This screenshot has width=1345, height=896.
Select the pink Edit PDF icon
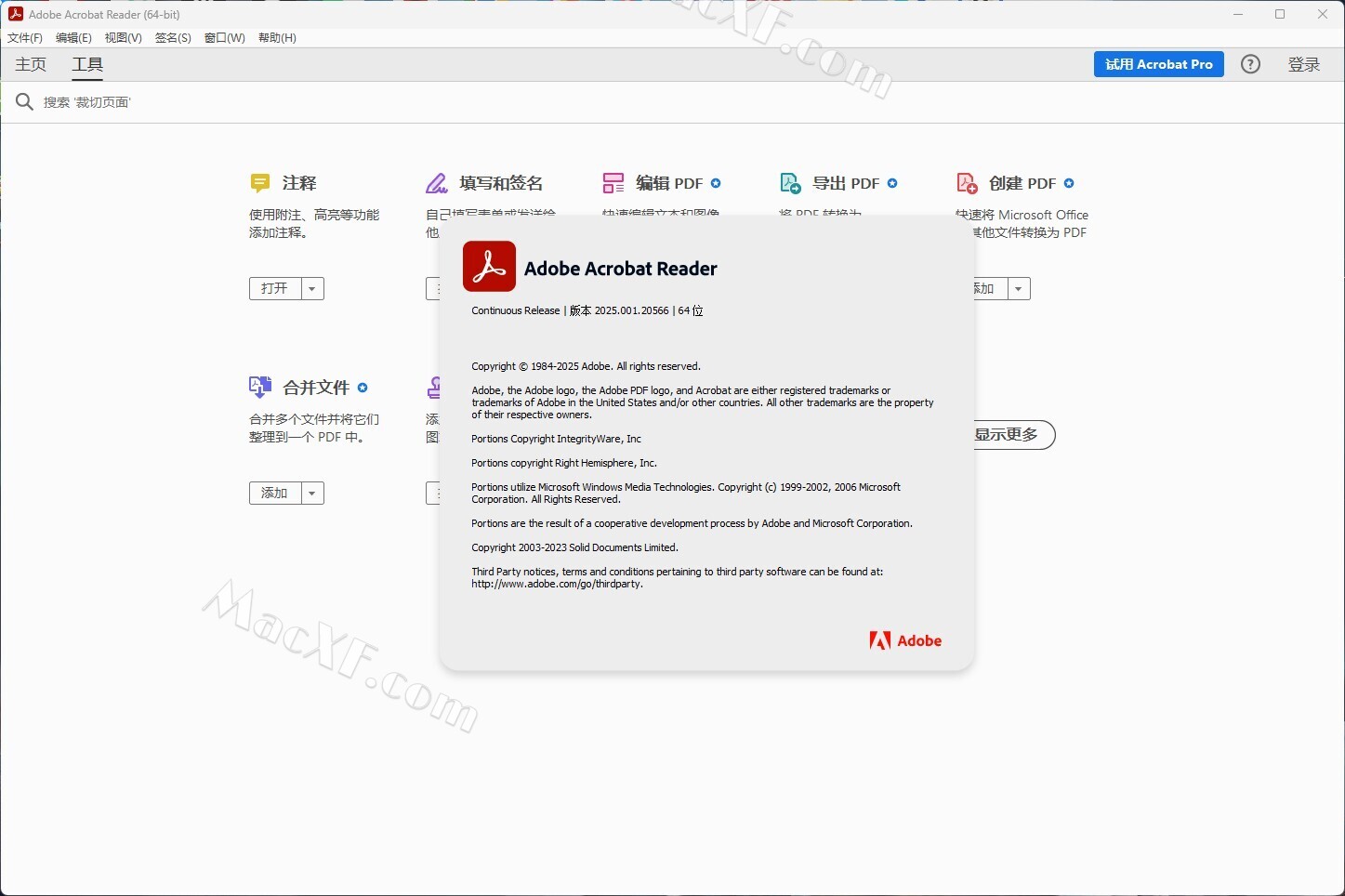pyautogui.click(x=613, y=183)
